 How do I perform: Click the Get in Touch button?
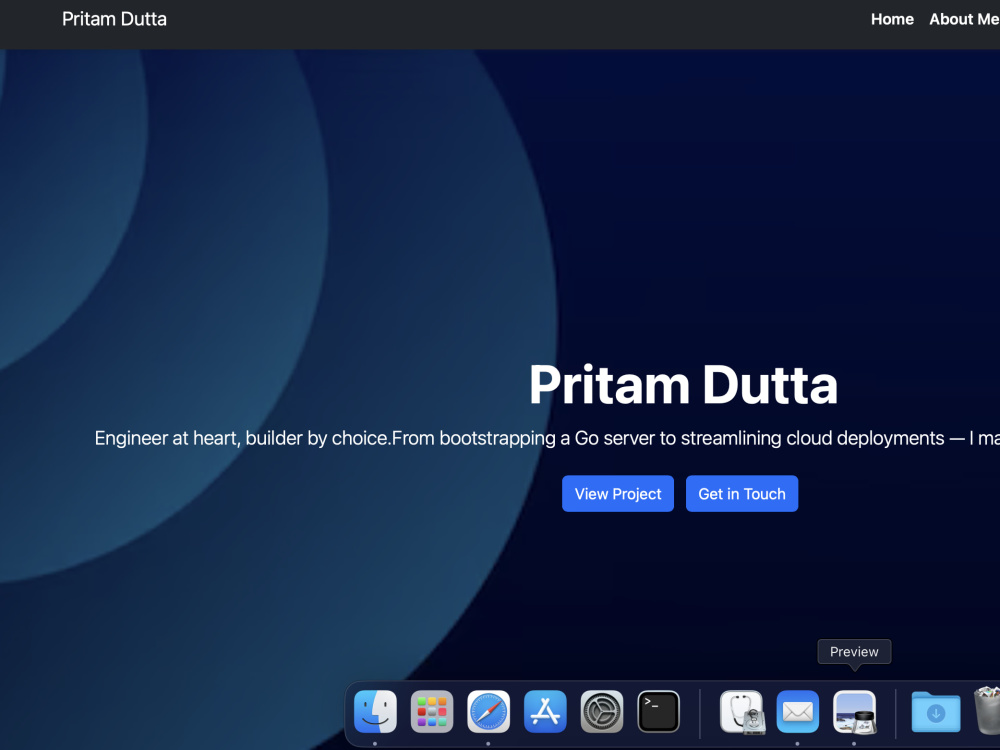[x=742, y=494]
